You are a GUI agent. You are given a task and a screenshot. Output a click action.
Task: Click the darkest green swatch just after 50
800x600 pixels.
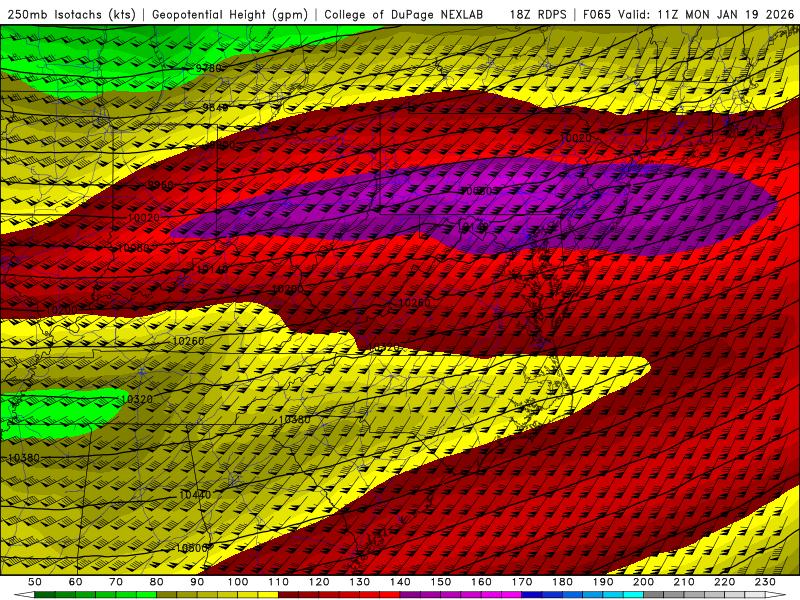[45, 595]
